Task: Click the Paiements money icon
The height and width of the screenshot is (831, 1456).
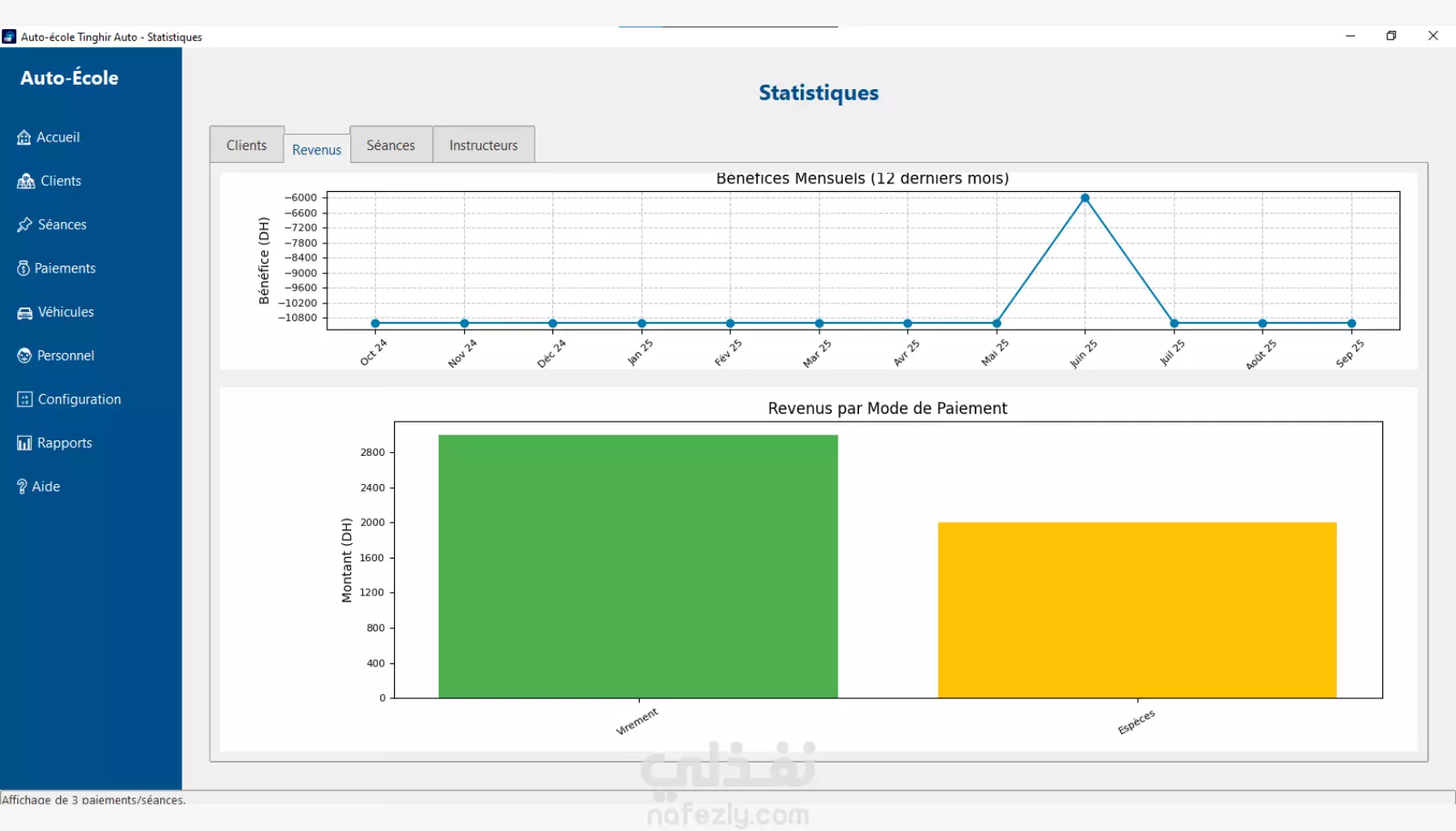Action: click(x=23, y=268)
